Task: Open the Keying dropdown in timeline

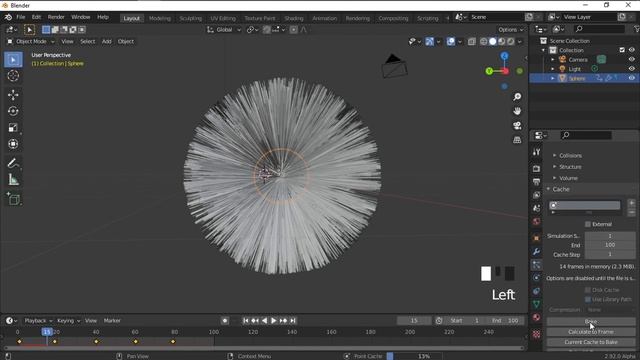Action: pyautogui.click(x=68, y=321)
